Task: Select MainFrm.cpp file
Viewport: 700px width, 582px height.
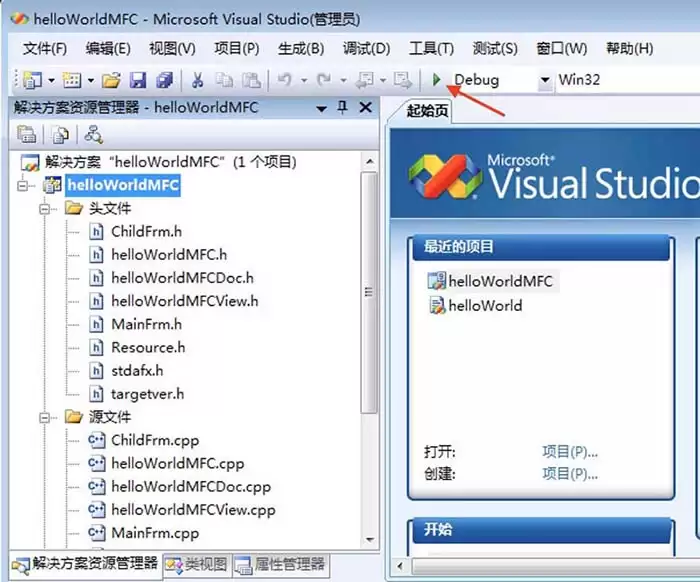Action: click(x=155, y=533)
